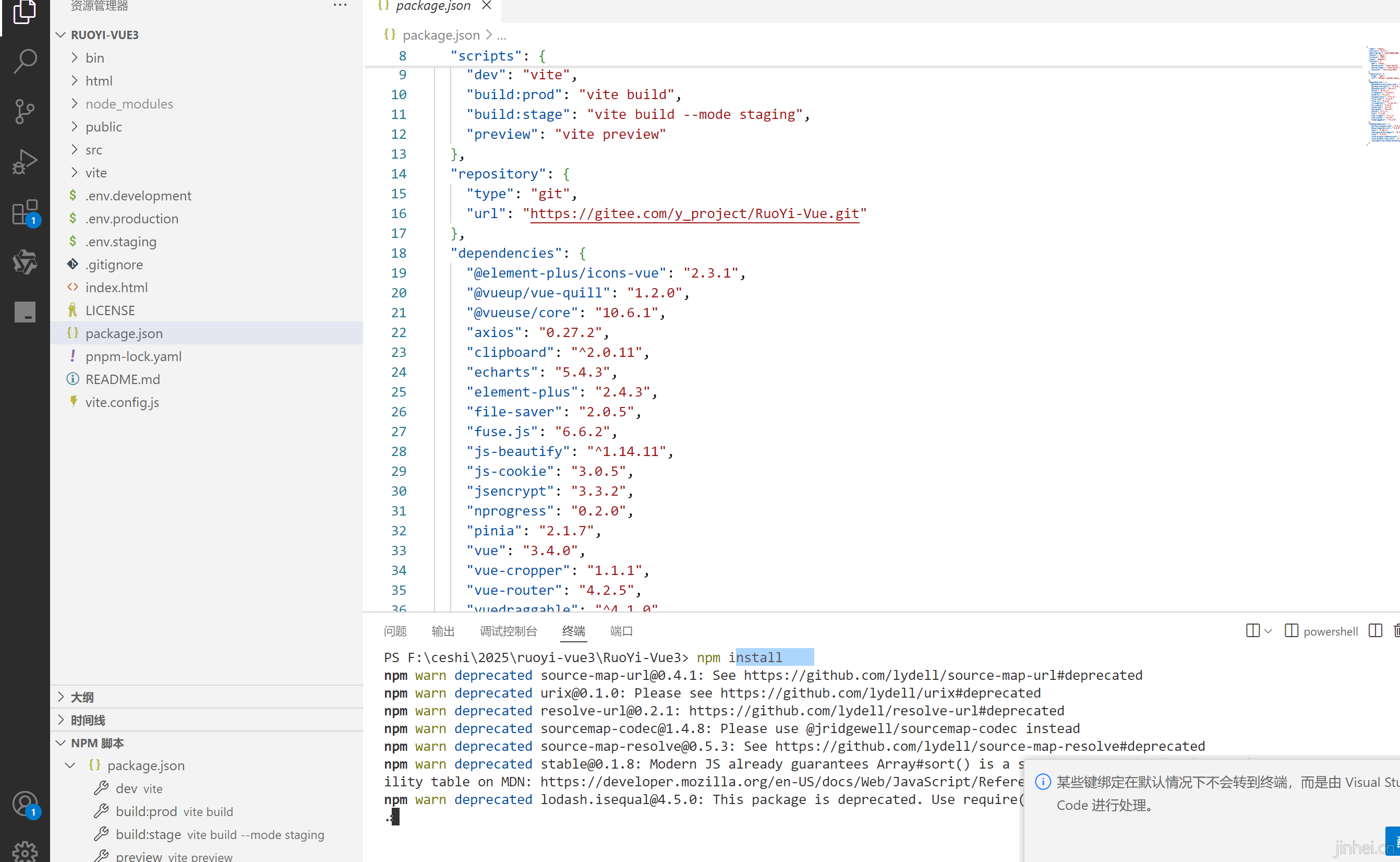Click the "pinia" dependency line

(534, 531)
